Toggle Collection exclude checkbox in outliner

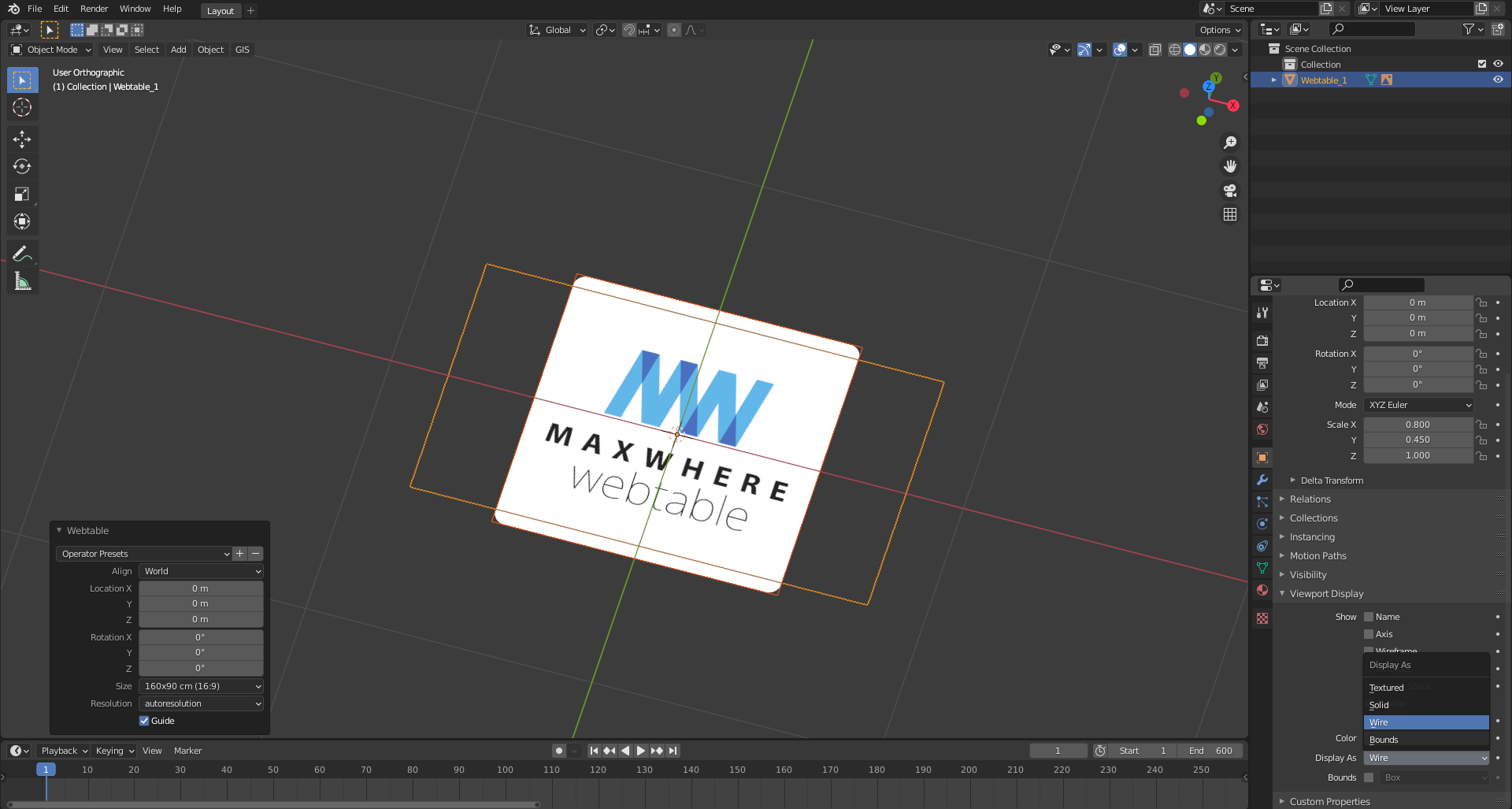(x=1482, y=64)
